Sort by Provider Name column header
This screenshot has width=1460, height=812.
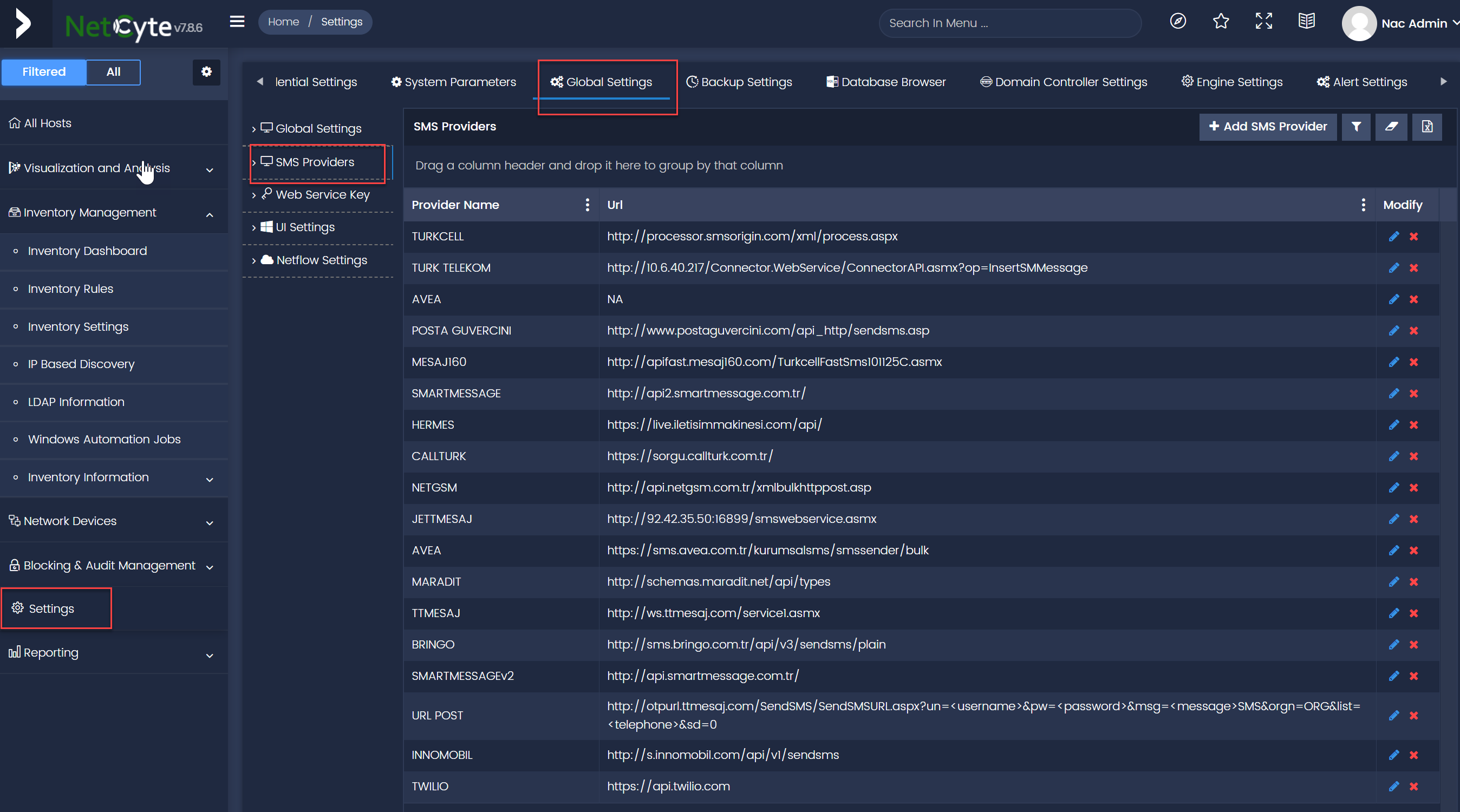coord(455,205)
